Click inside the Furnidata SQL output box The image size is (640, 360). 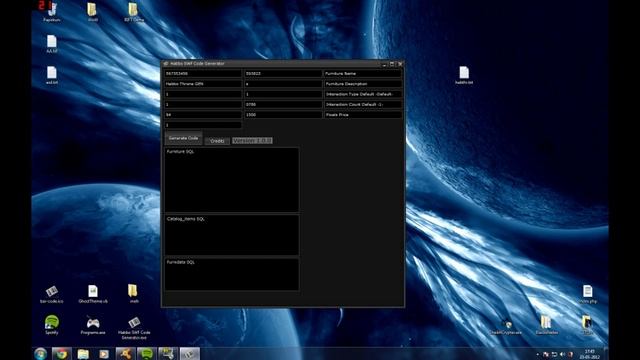coord(231,274)
